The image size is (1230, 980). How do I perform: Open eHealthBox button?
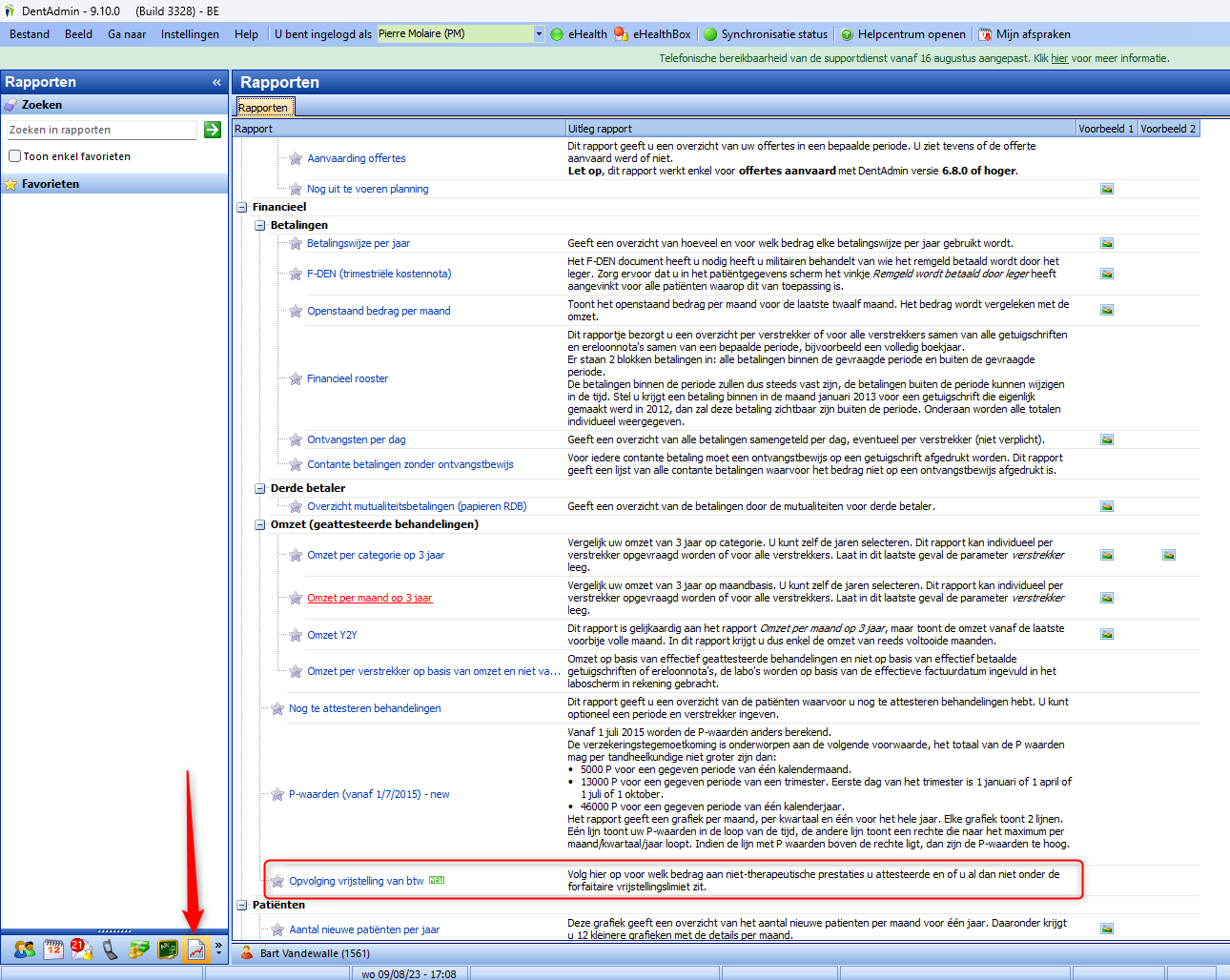point(653,34)
